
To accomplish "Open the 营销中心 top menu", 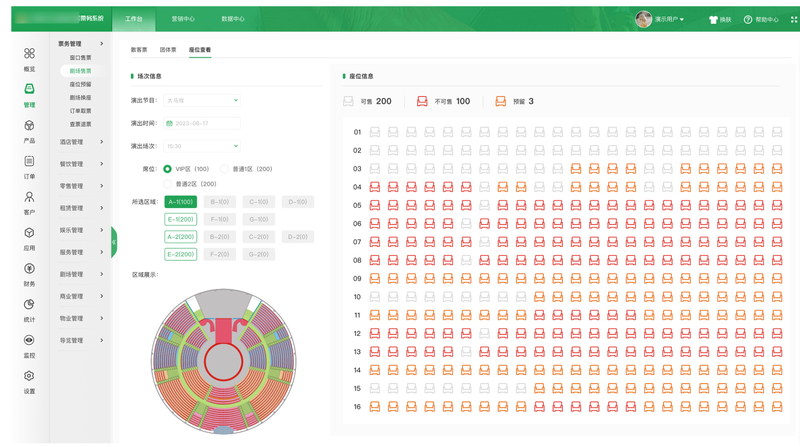I will pyautogui.click(x=183, y=19).
